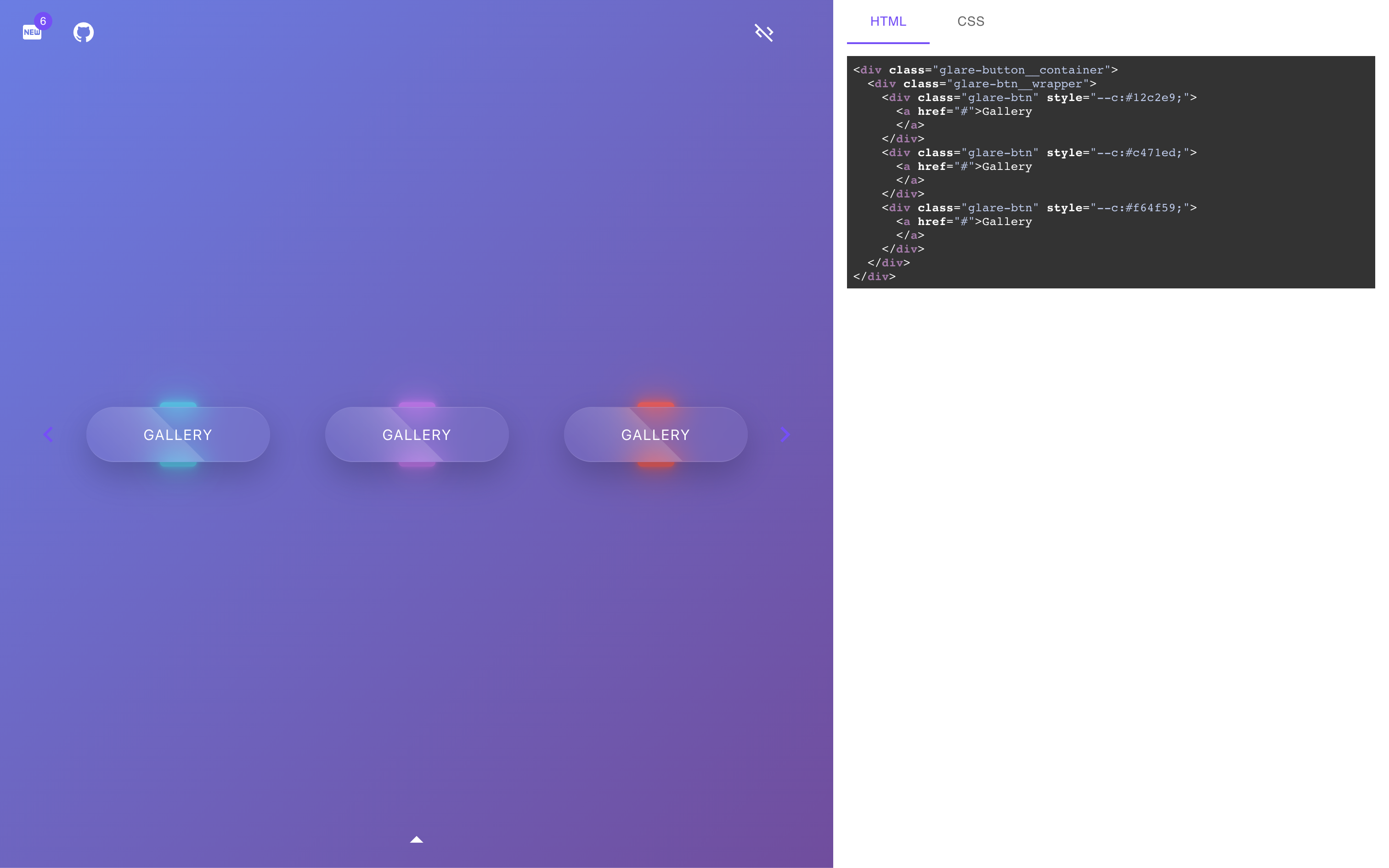
Task: Open the GitHub repository icon
Action: click(x=83, y=32)
